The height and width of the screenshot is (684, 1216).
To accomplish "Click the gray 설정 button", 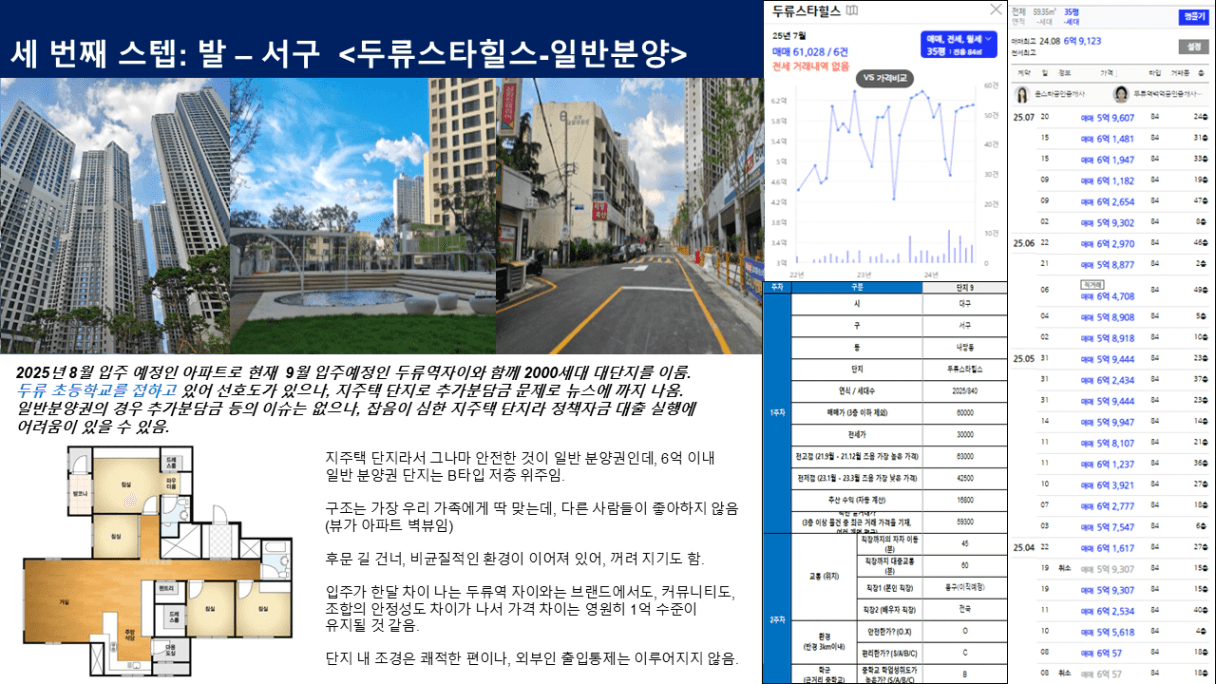I will [1192, 46].
